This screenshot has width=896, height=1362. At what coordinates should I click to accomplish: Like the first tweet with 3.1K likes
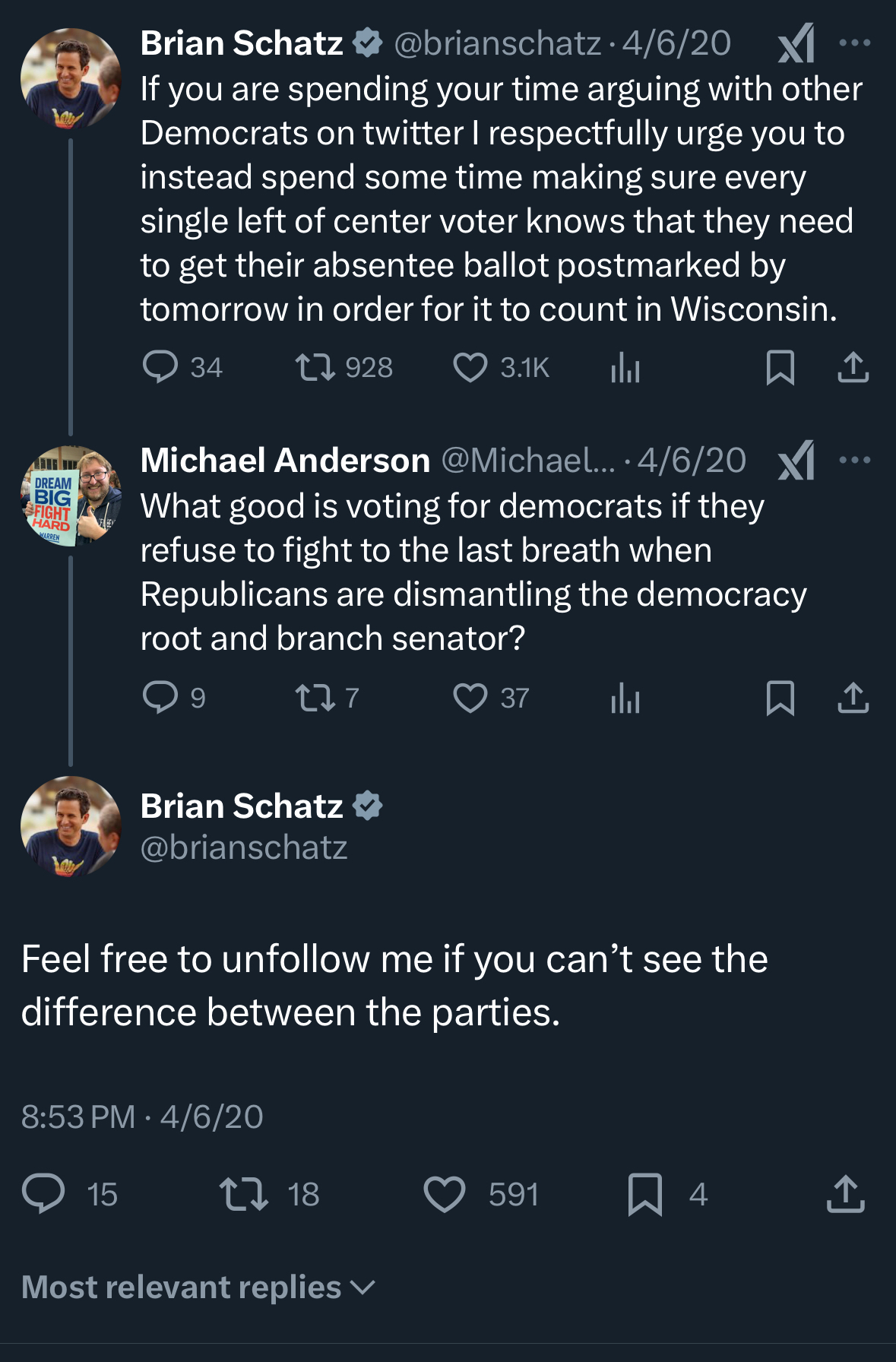470,367
